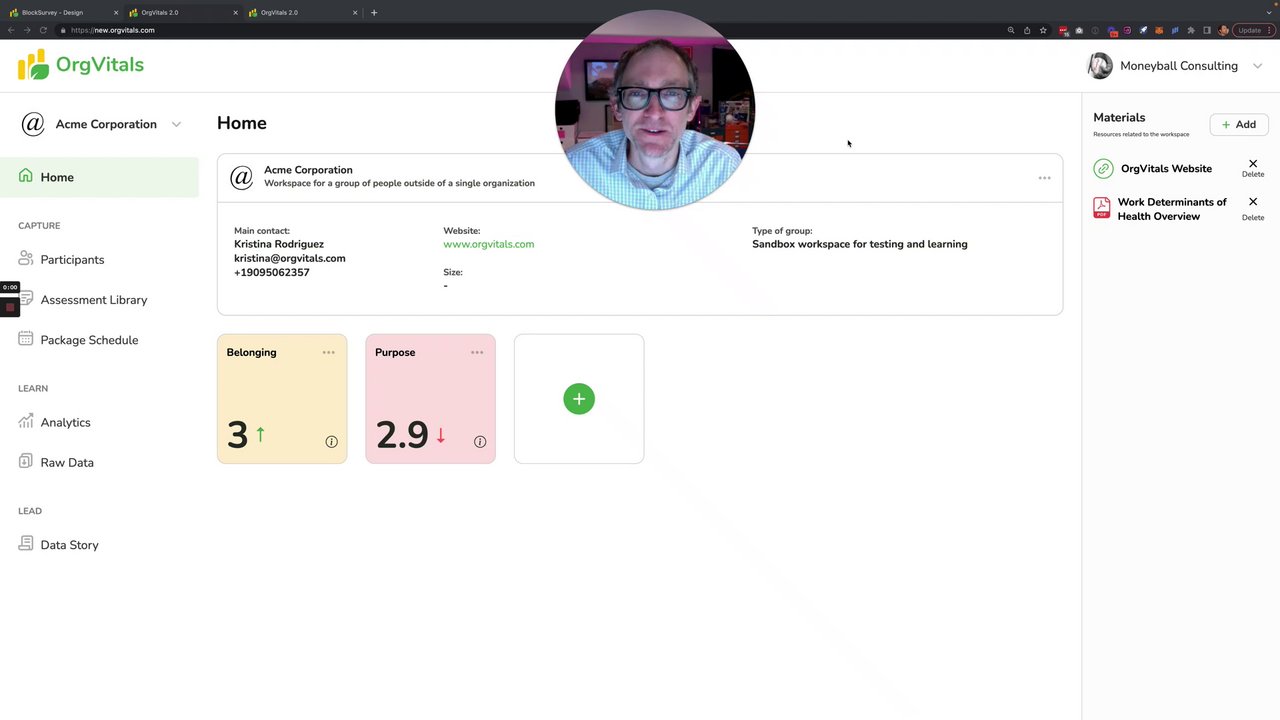Image resolution: width=1280 pixels, height=720 pixels.
Task: Delete the OrgVitals Website material
Action: point(1253,168)
